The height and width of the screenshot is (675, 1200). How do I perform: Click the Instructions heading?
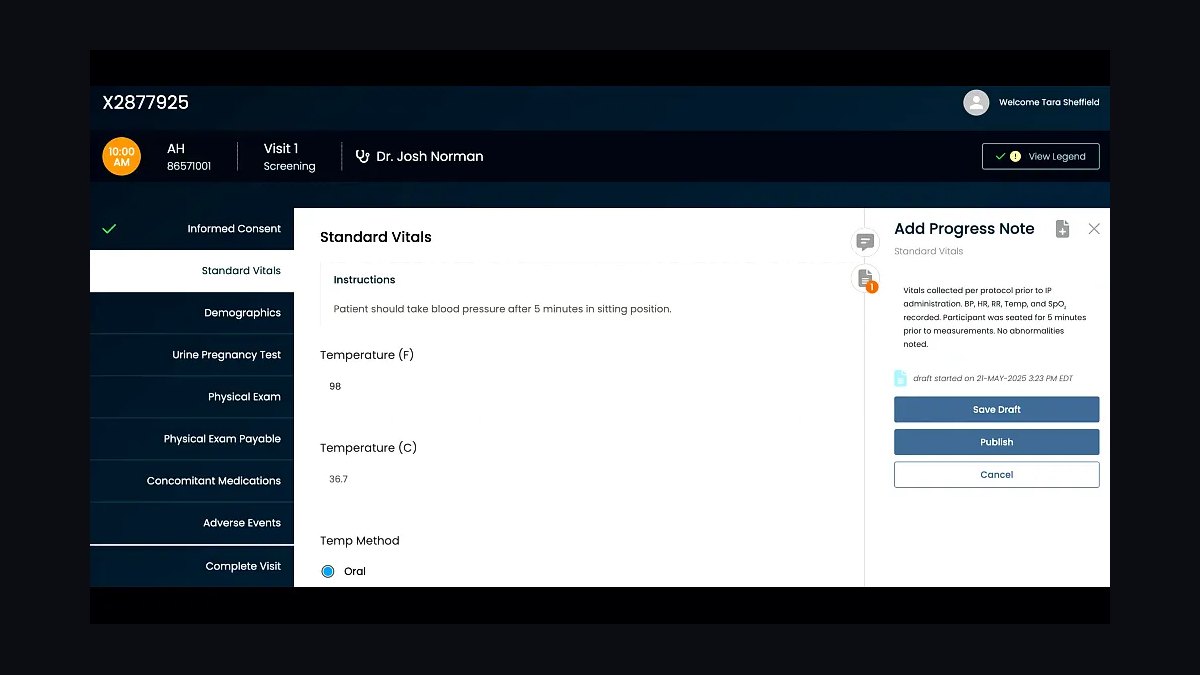pyautogui.click(x=364, y=280)
